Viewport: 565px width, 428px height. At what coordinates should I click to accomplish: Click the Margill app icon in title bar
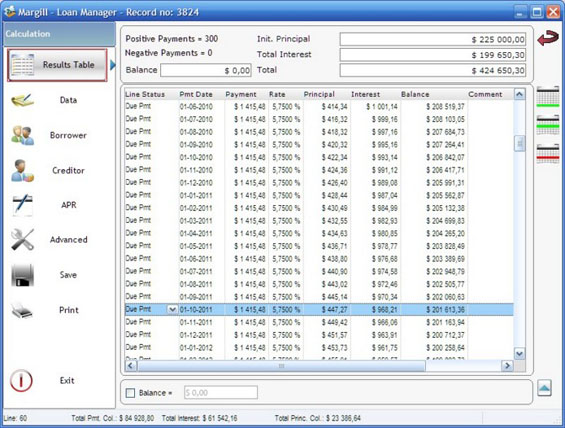tap(10, 12)
